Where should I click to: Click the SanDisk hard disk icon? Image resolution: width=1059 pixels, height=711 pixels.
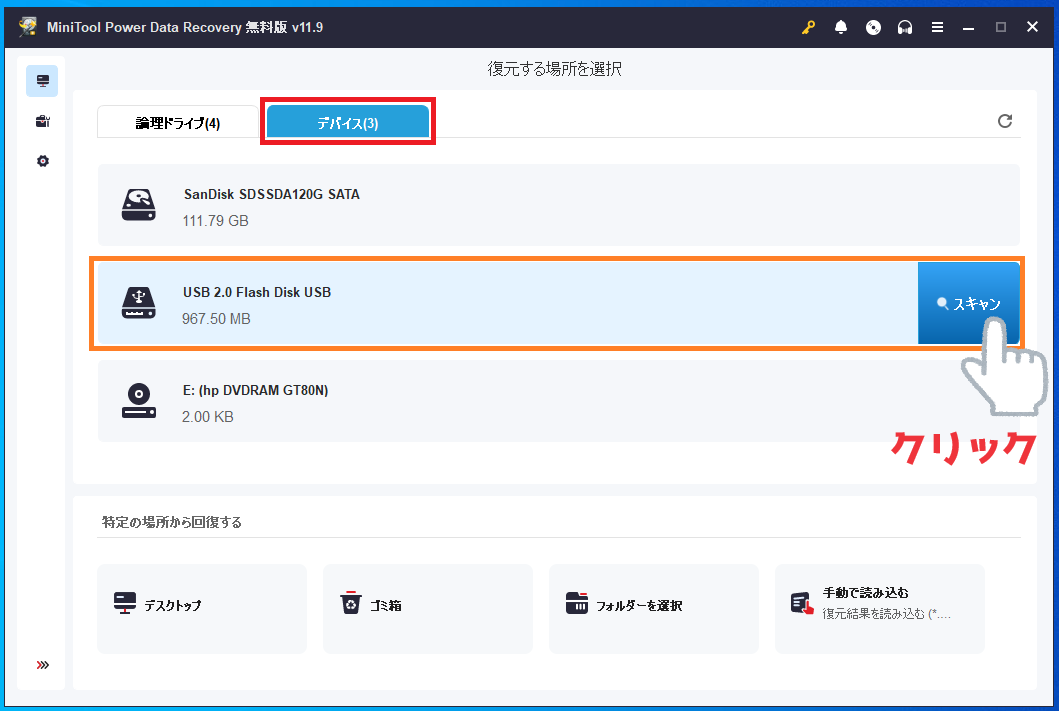(138, 205)
